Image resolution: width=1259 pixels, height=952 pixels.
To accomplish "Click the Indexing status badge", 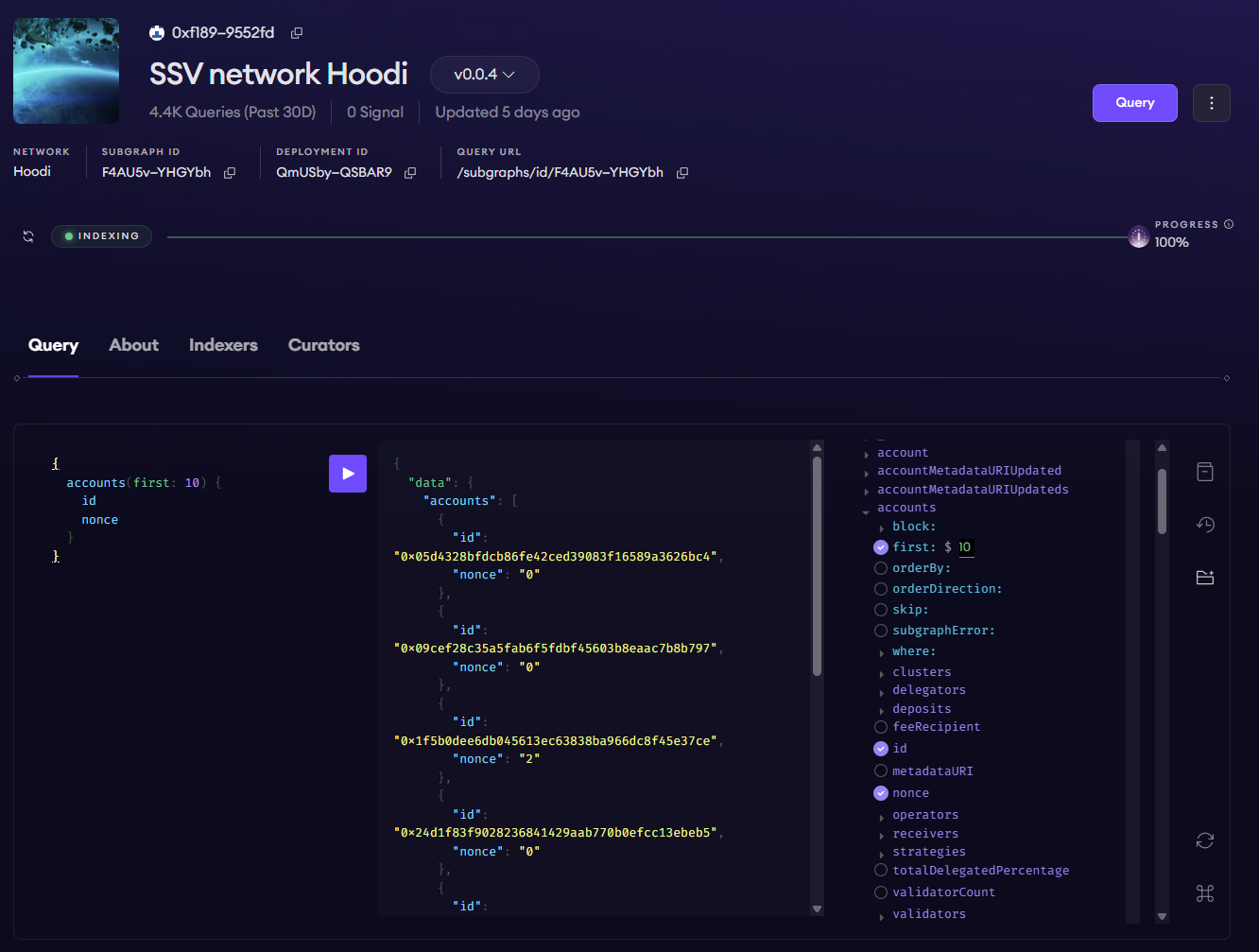I will [x=101, y=236].
